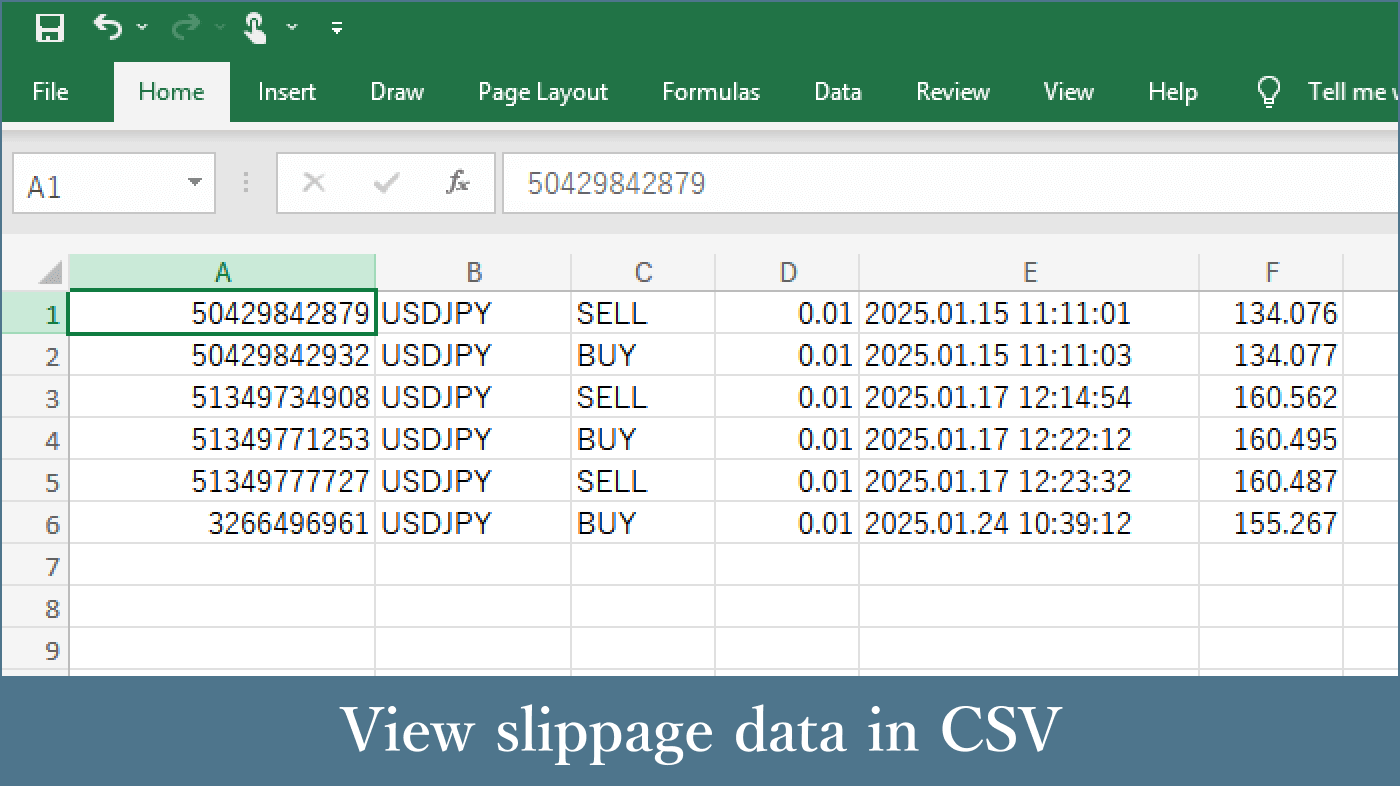Select column D header
1400x786 pixels.
(x=788, y=272)
